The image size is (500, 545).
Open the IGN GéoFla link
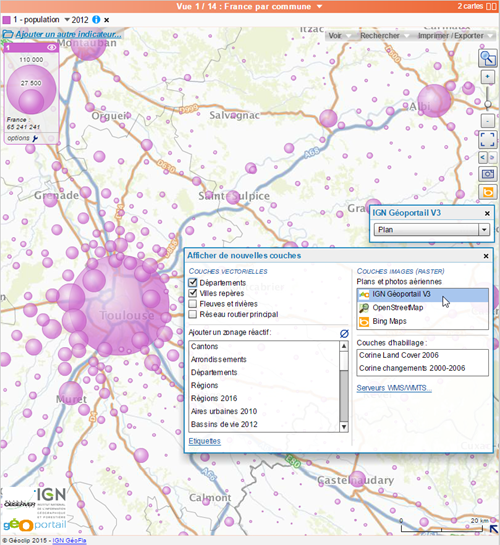(x=69, y=541)
